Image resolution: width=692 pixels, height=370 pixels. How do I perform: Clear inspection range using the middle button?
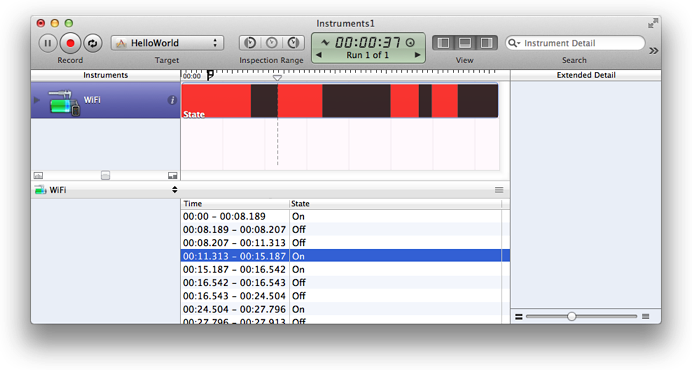(x=271, y=43)
